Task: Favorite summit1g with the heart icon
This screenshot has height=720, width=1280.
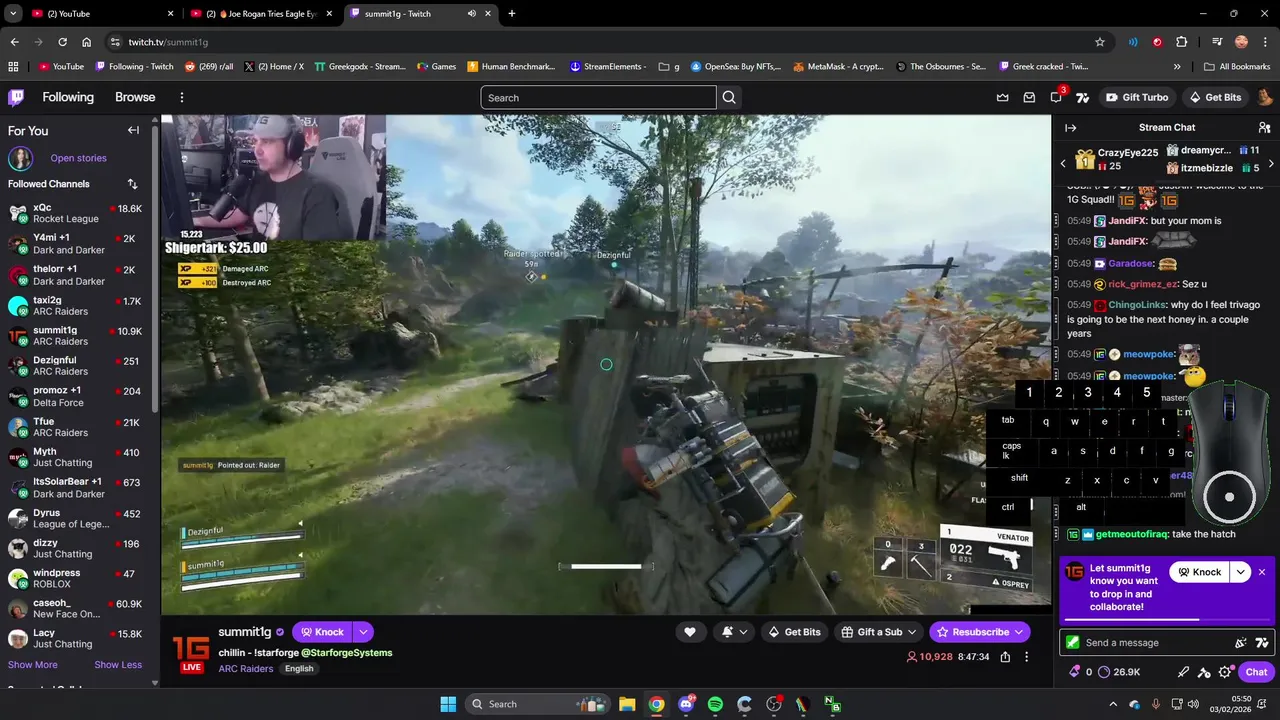Action: (x=690, y=632)
